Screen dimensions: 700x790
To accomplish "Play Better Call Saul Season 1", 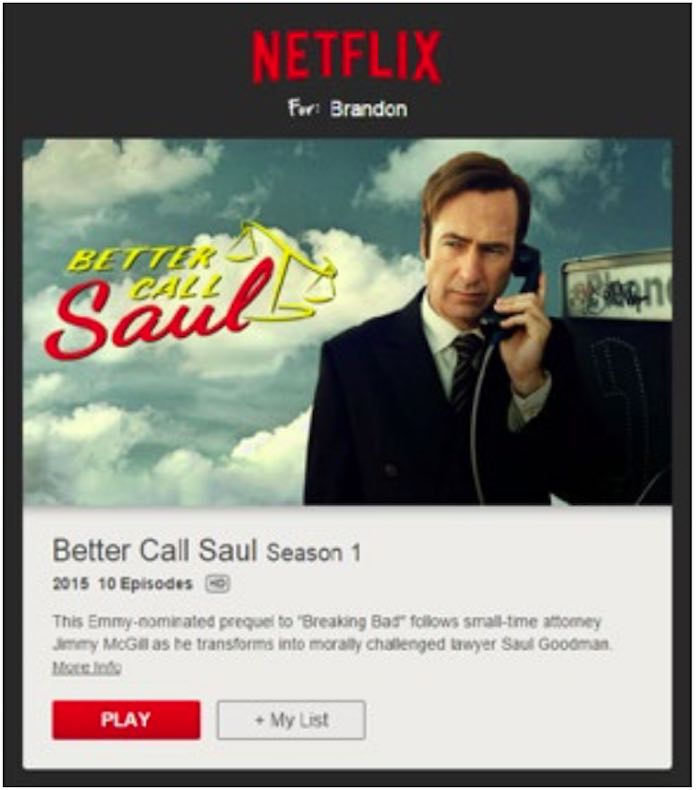I will point(126,720).
